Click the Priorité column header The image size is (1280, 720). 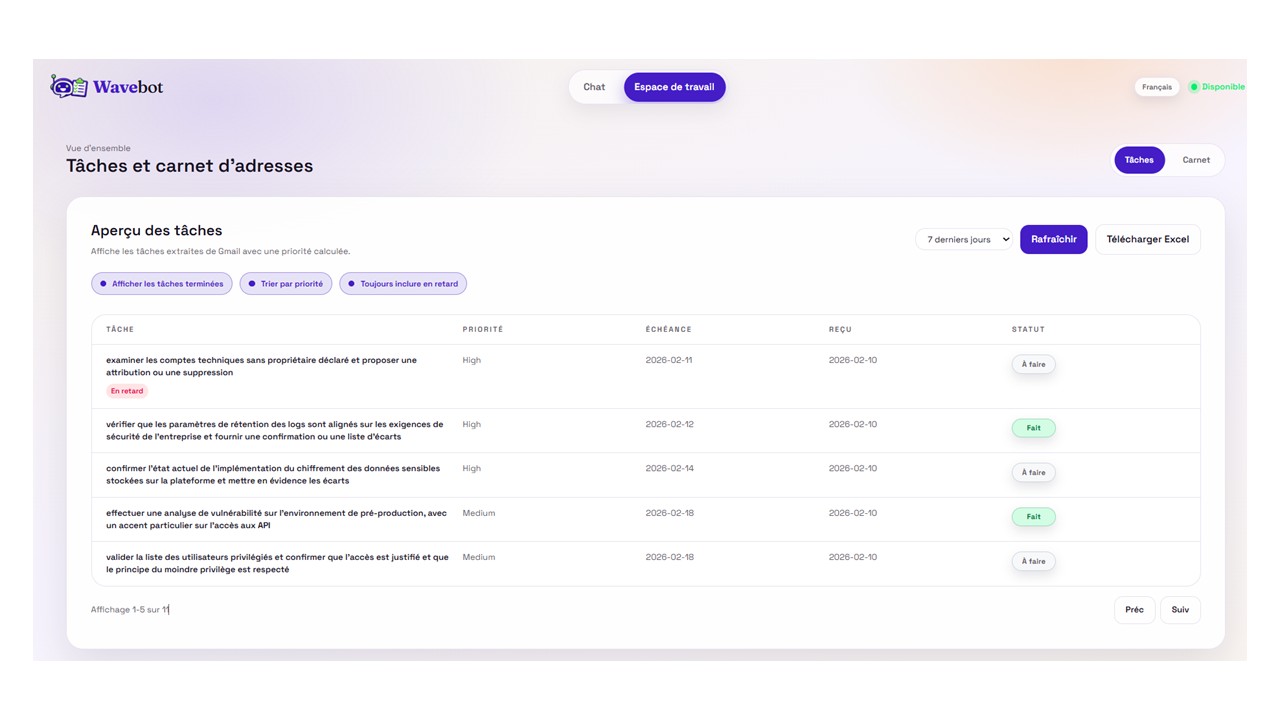483,329
